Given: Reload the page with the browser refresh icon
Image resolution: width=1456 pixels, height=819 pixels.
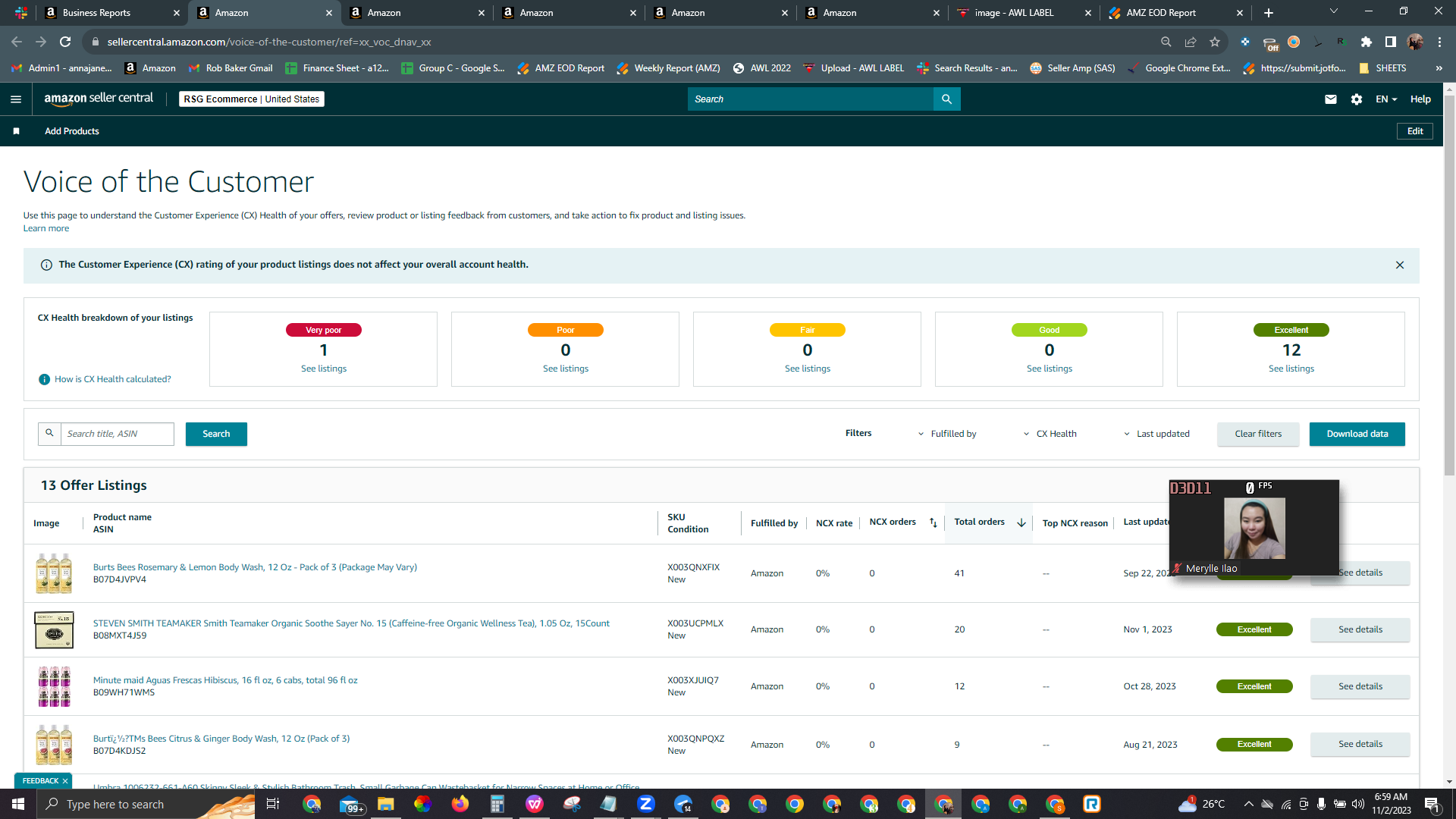Looking at the screenshot, I should (x=65, y=42).
